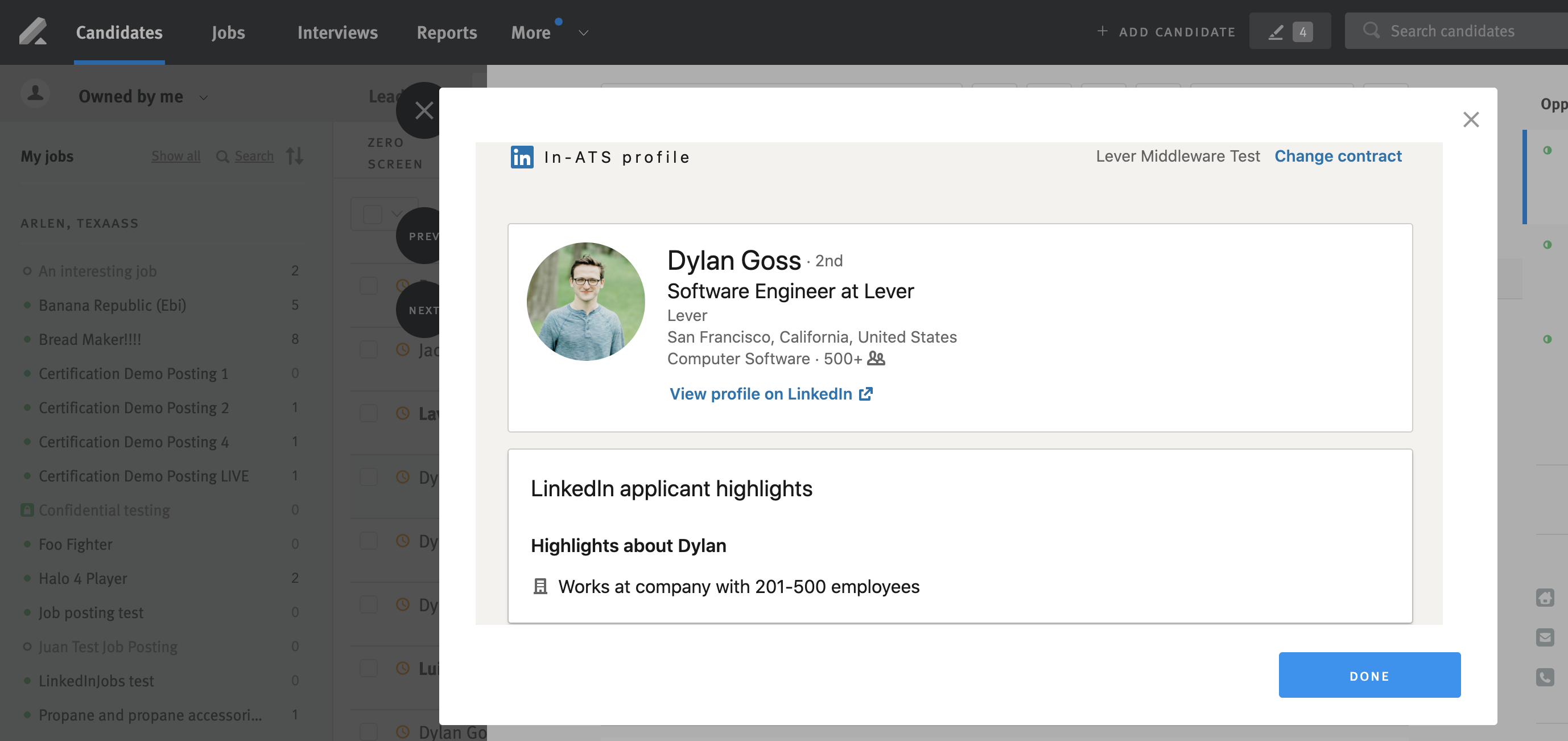Screen dimensions: 1568x741
Task: Click the Zero Screen stage header
Action: [x=395, y=153]
